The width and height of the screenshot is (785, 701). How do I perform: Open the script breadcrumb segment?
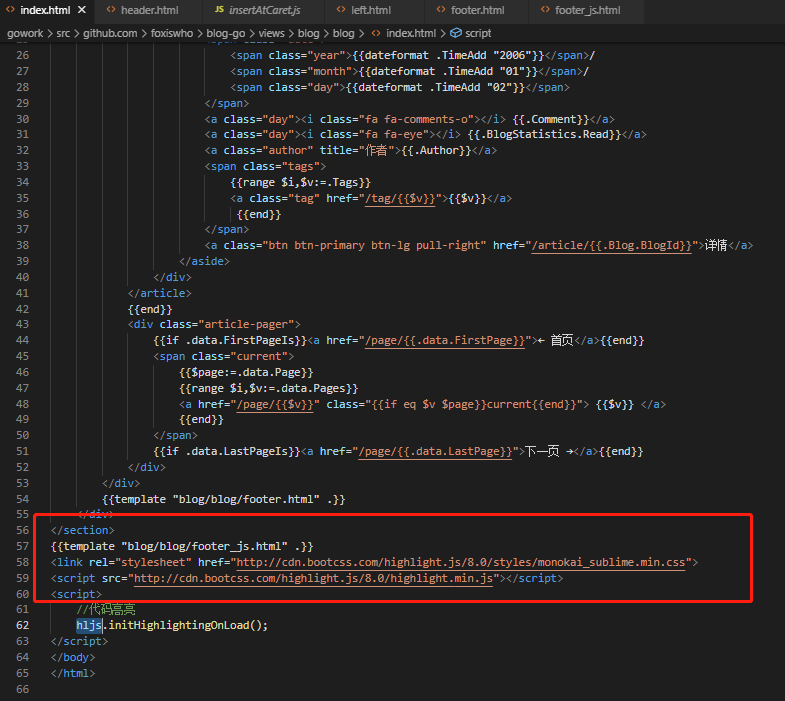point(478,33)
